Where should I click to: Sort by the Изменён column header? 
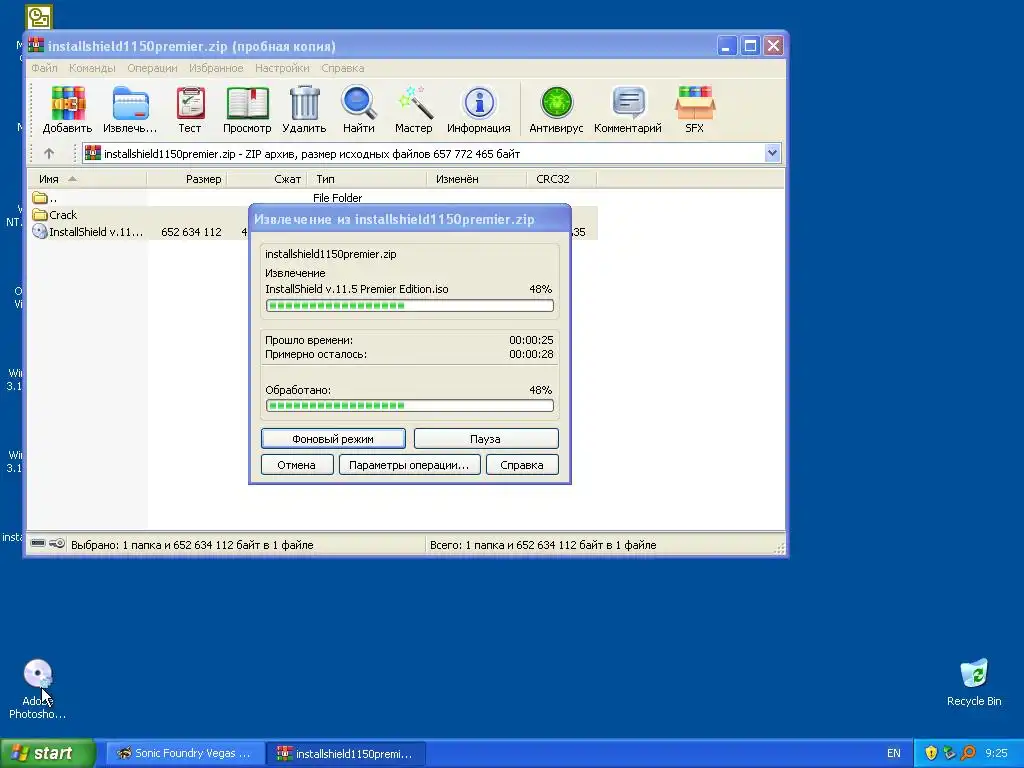coord(476,179)
